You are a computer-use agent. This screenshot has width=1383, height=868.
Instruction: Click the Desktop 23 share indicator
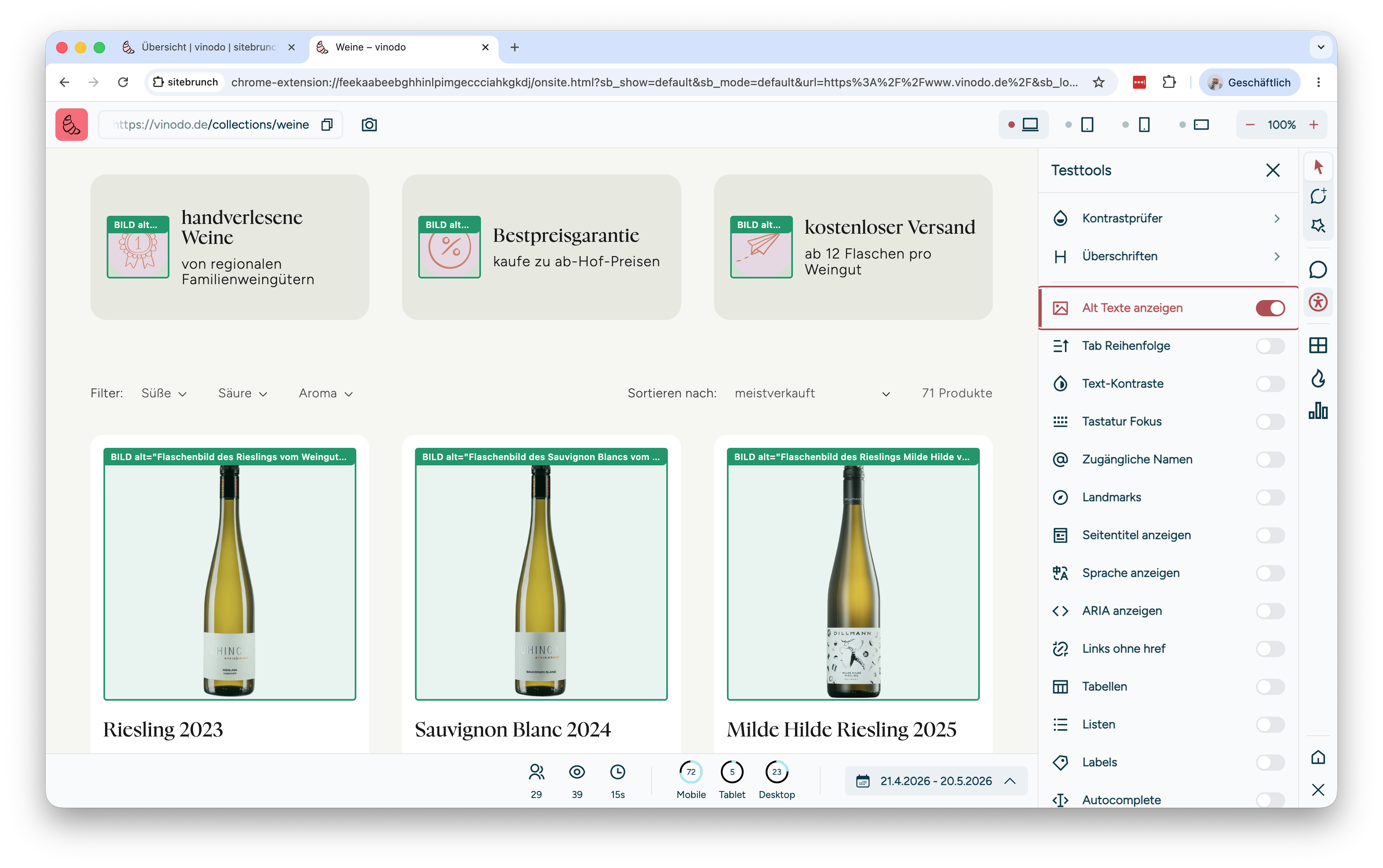click(776, 773)
